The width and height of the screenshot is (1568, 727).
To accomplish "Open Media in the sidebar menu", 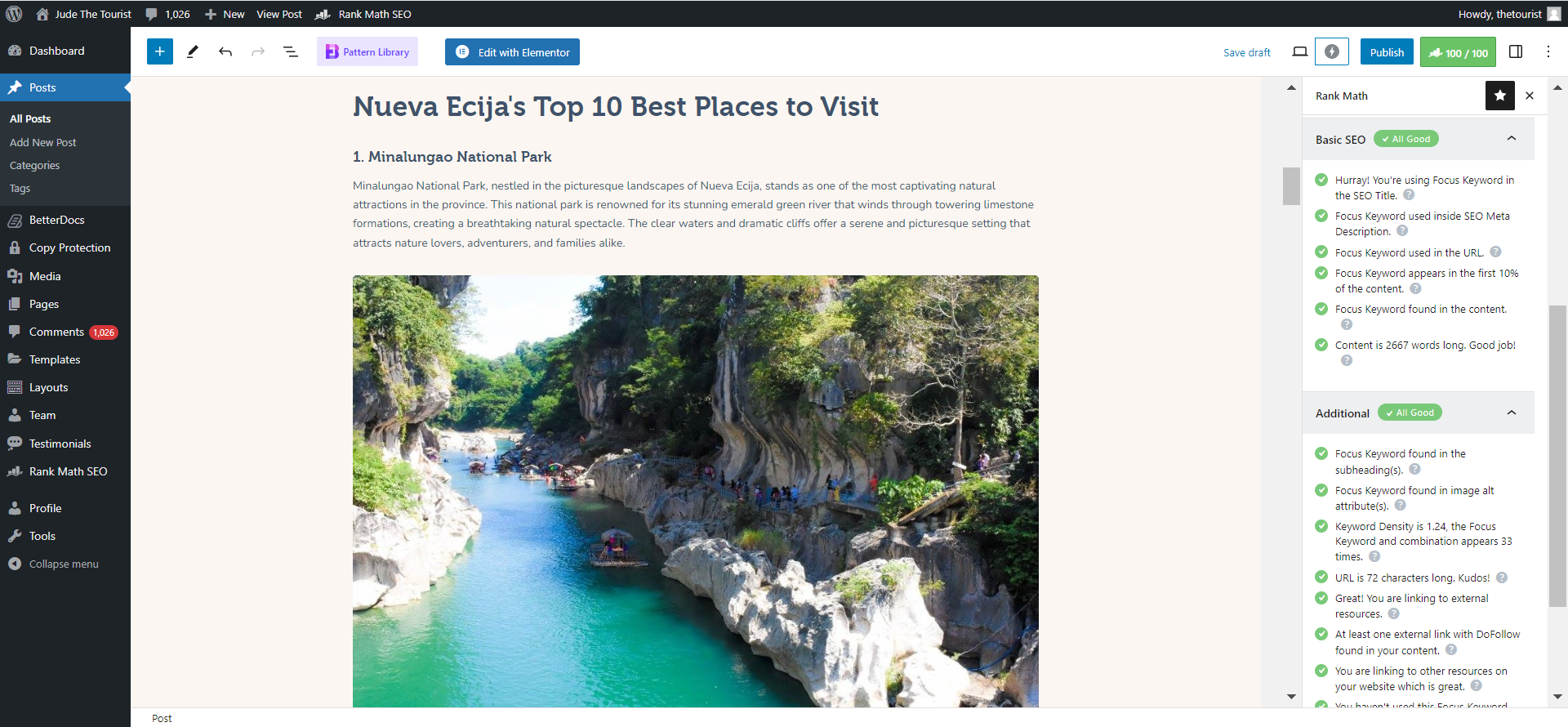I will [x=45, y=276].
